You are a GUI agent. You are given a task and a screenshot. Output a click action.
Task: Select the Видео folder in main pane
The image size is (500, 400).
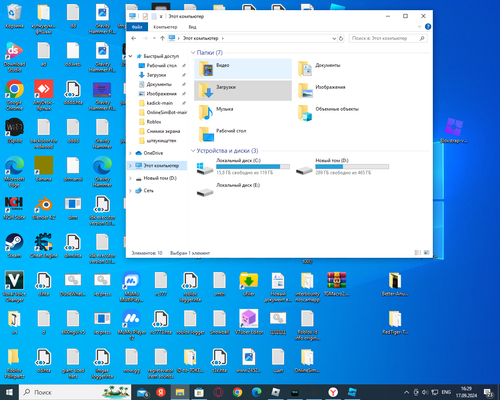[243, 69]
